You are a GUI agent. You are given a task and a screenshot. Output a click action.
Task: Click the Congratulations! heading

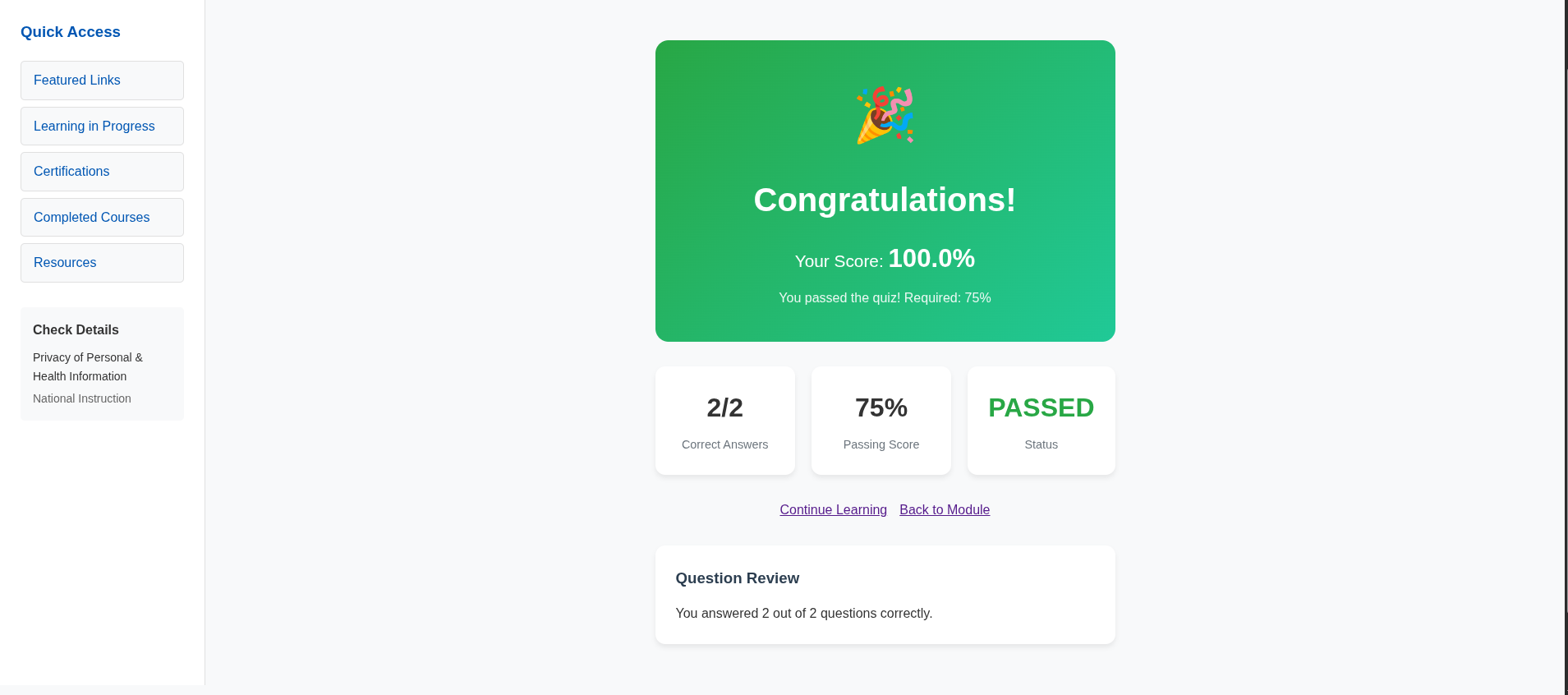(x=885, y=200)
